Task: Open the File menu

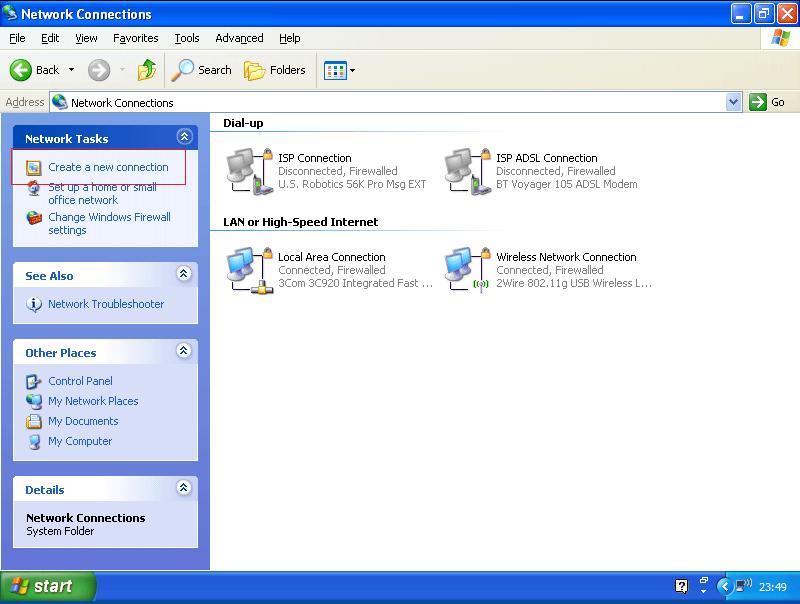Action: [17, 38]
